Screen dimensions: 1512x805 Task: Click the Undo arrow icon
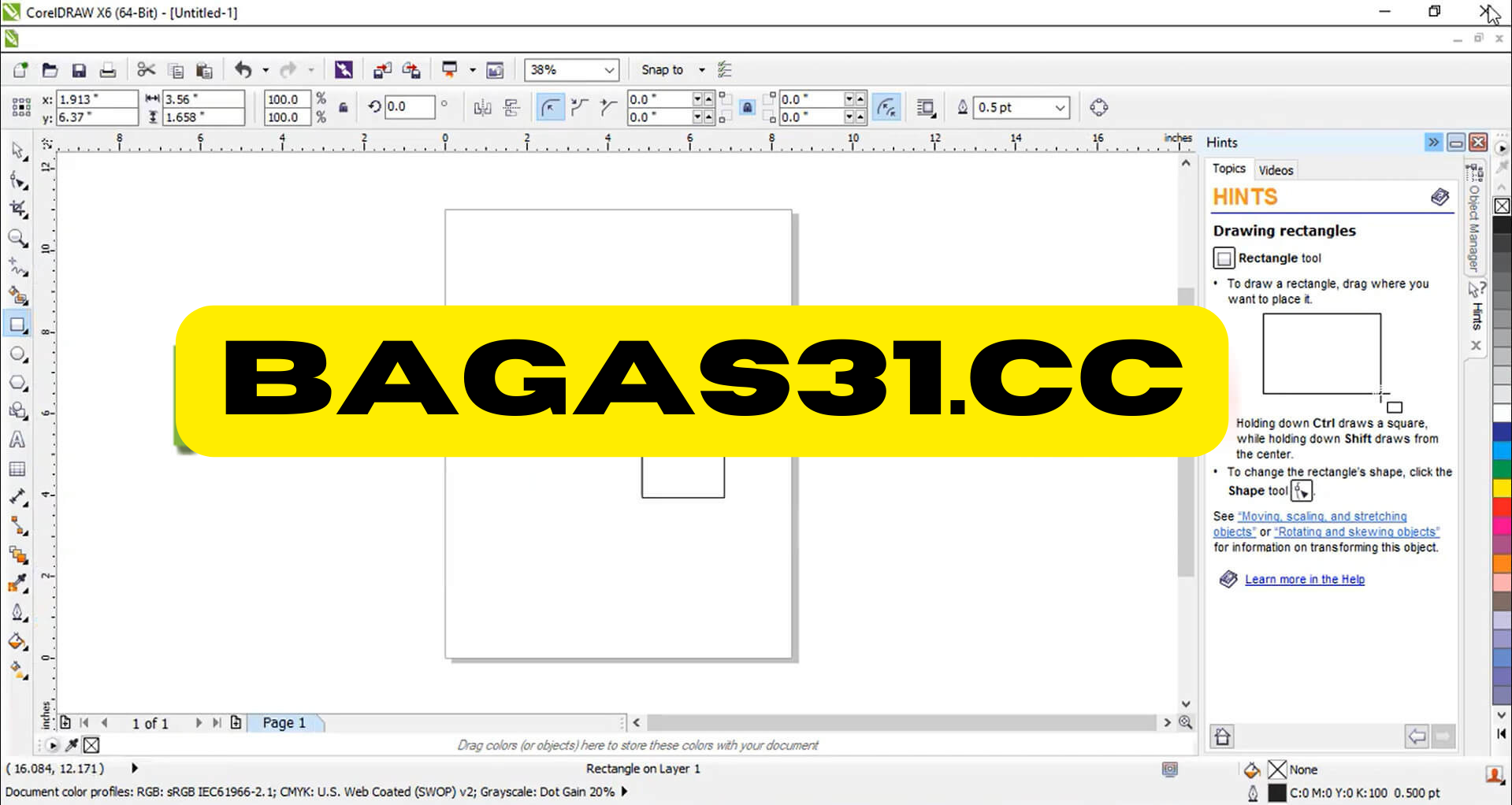tap(243, 70)
